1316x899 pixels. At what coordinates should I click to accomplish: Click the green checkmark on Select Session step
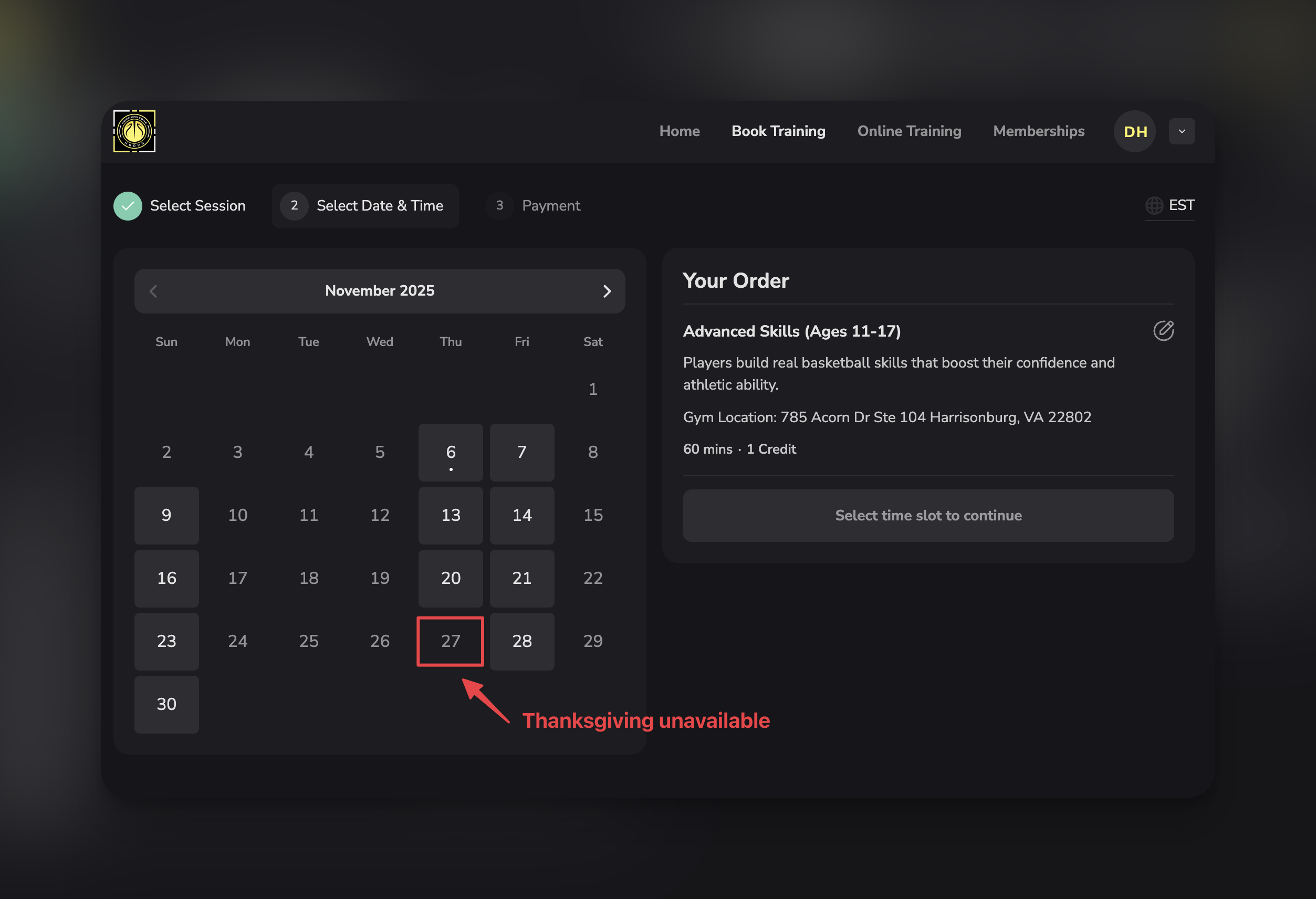point(128,205)
